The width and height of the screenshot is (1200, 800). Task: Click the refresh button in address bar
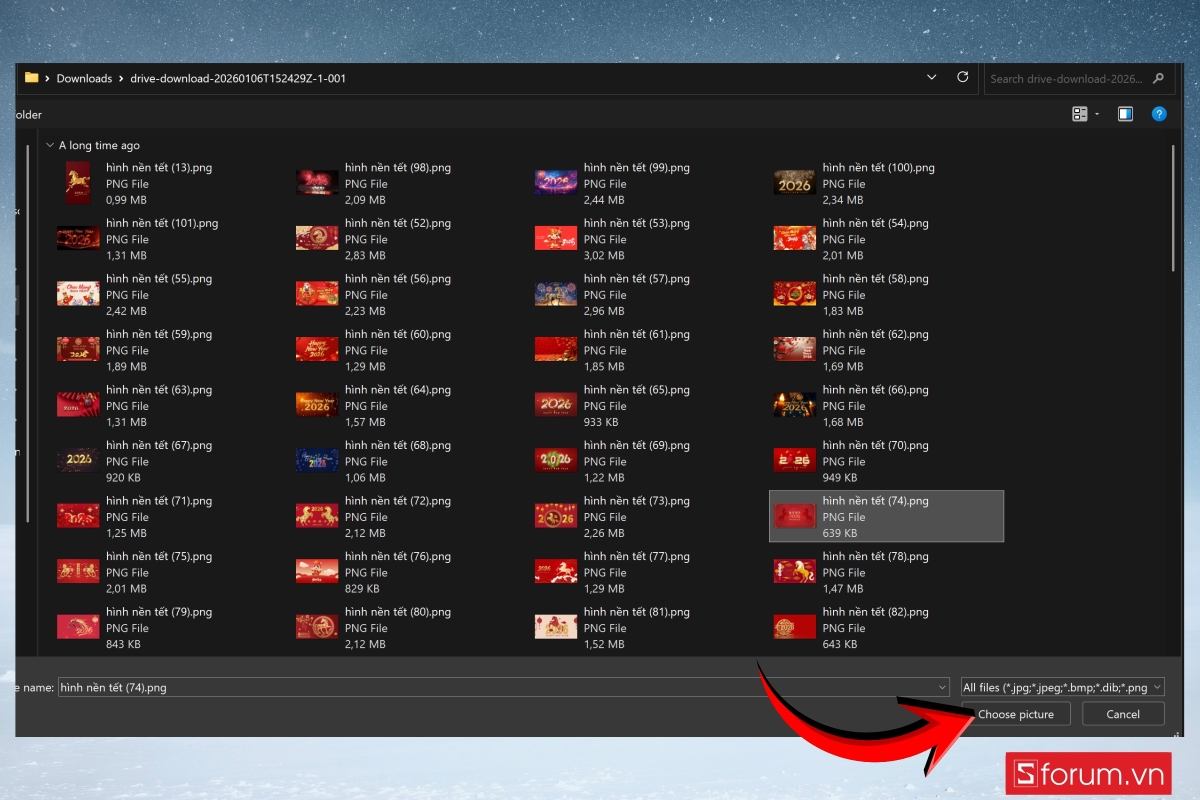click(962, 78)
